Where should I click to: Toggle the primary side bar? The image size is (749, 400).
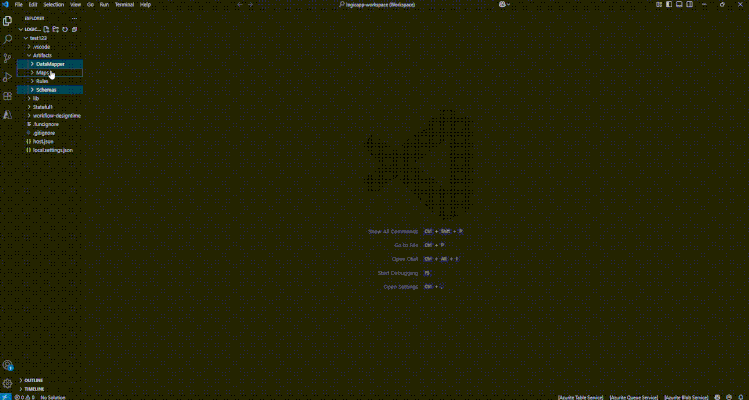pos(669,4)
